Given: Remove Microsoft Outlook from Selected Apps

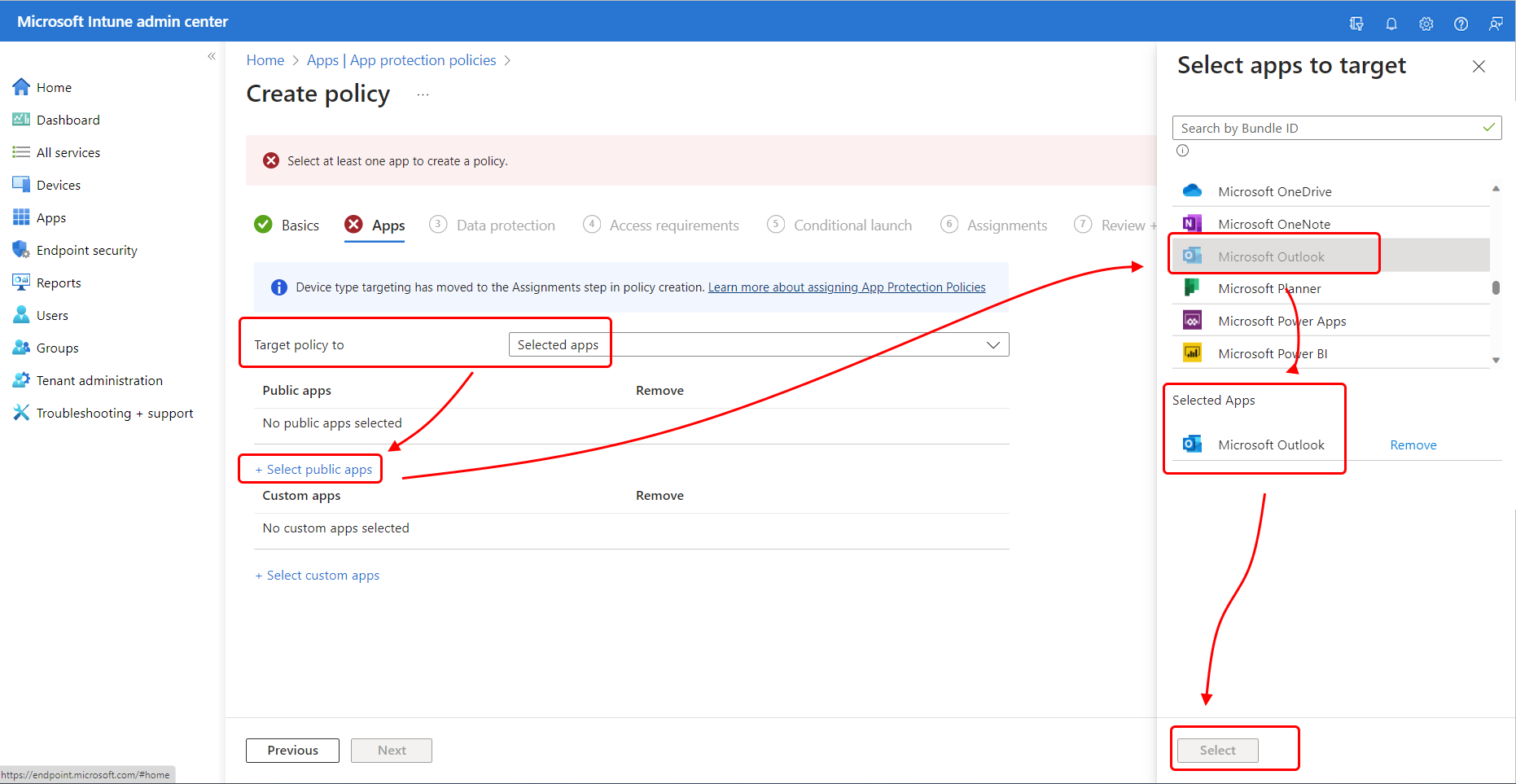Looking at the screenshot, I should click(x=1413, y=445).
